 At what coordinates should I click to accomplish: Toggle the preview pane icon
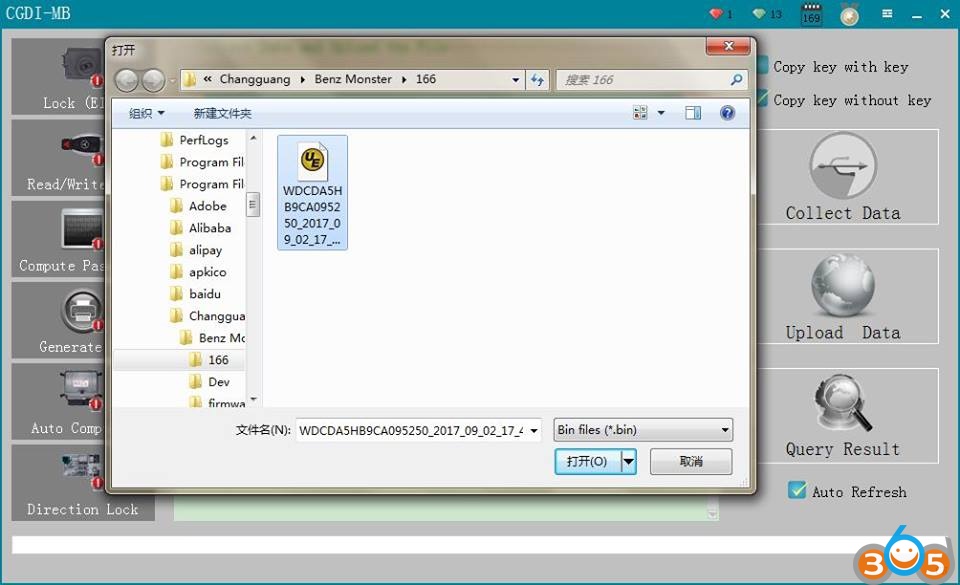[x=693, y=113]
